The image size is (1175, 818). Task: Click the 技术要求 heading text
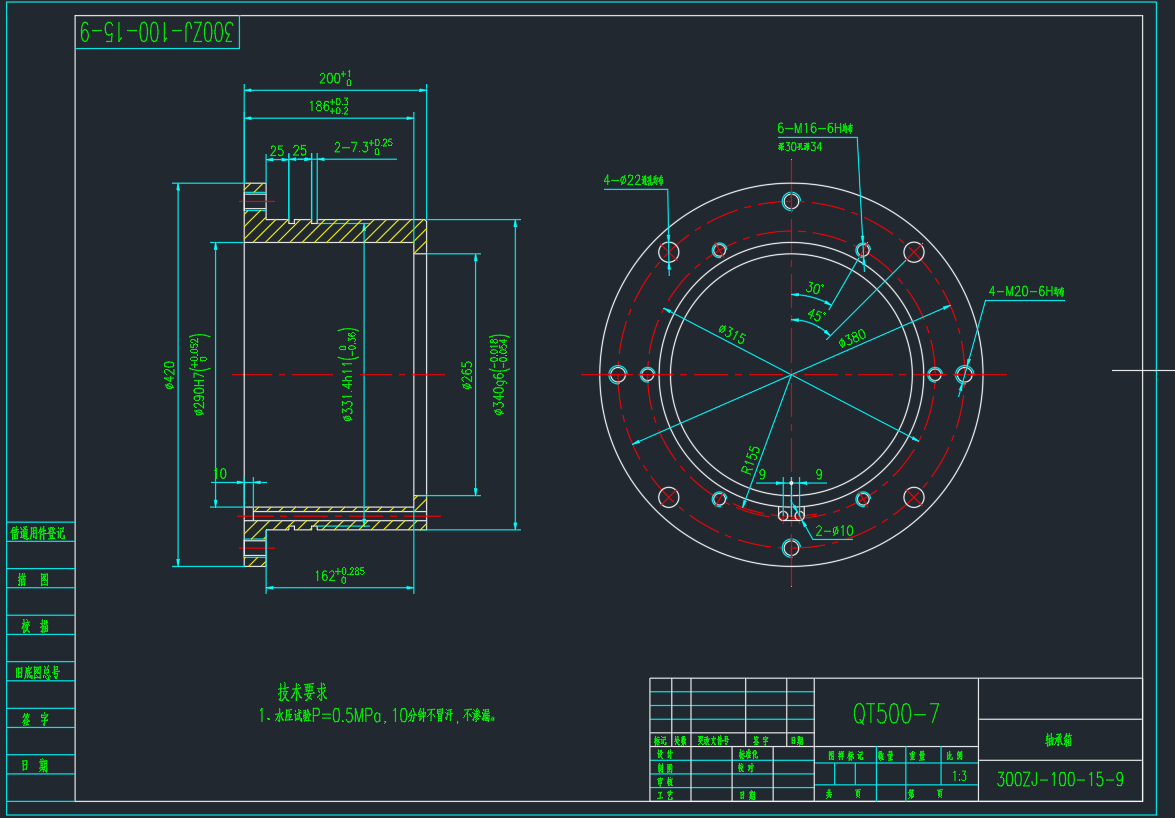pyautogui.click(x=302, y=692)
